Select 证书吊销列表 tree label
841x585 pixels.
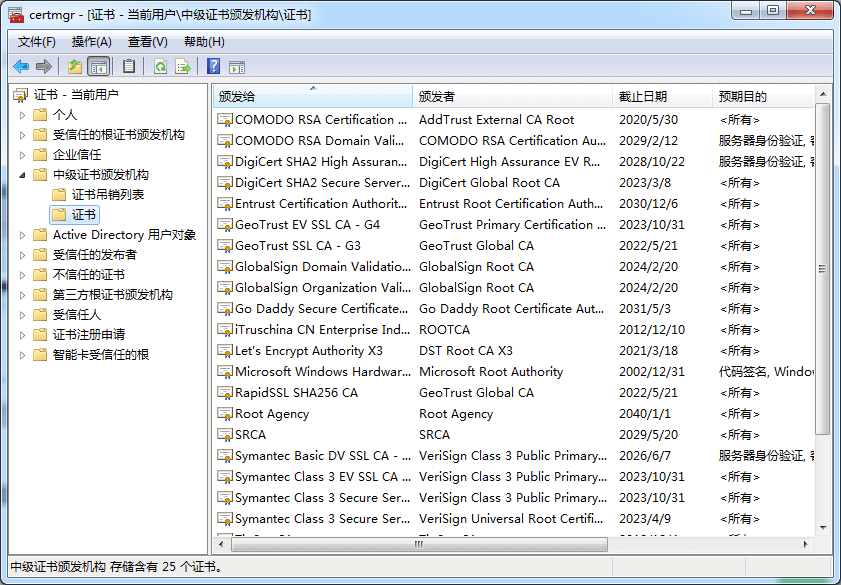[108, 195]
